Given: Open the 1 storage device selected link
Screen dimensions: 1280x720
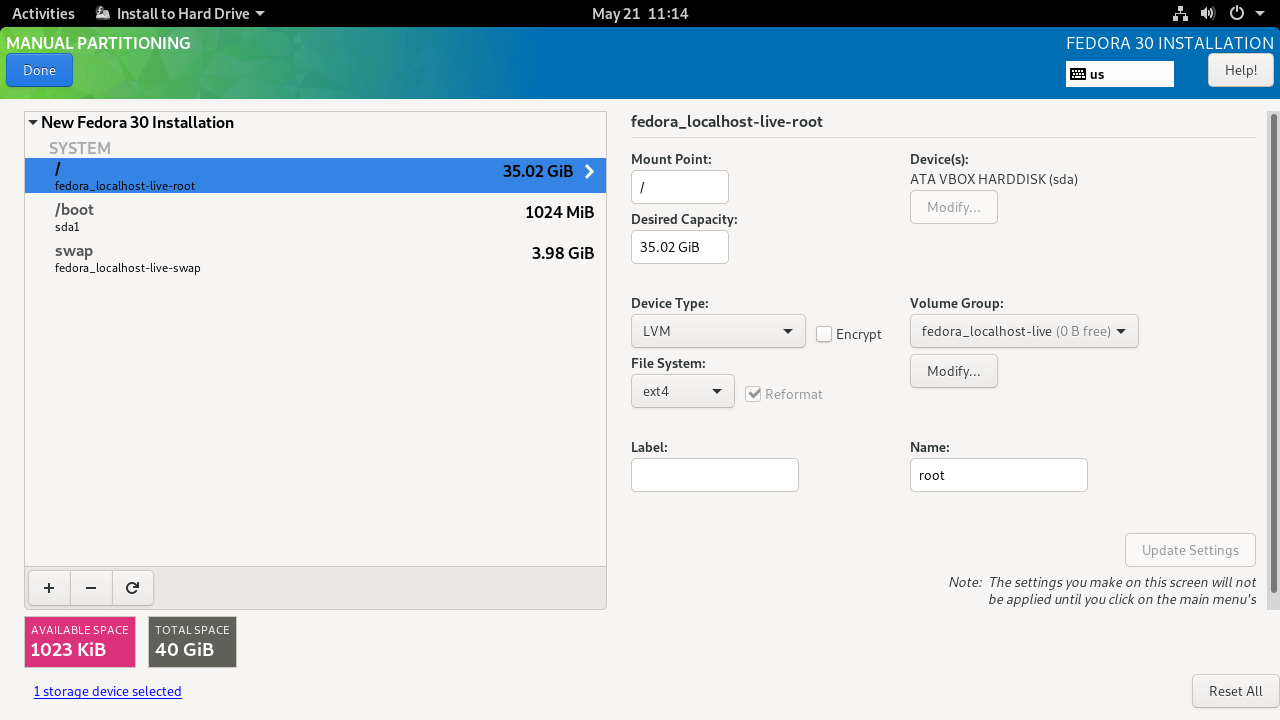Looking at the screenshot, I should point(108,691).
